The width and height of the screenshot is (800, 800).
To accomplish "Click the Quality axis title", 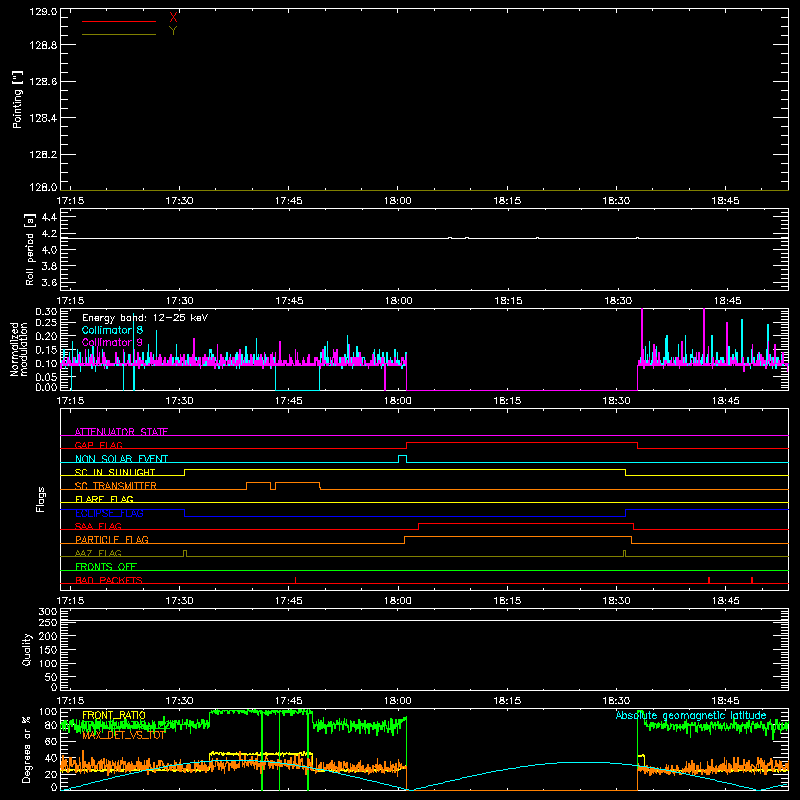I will 27,649.
